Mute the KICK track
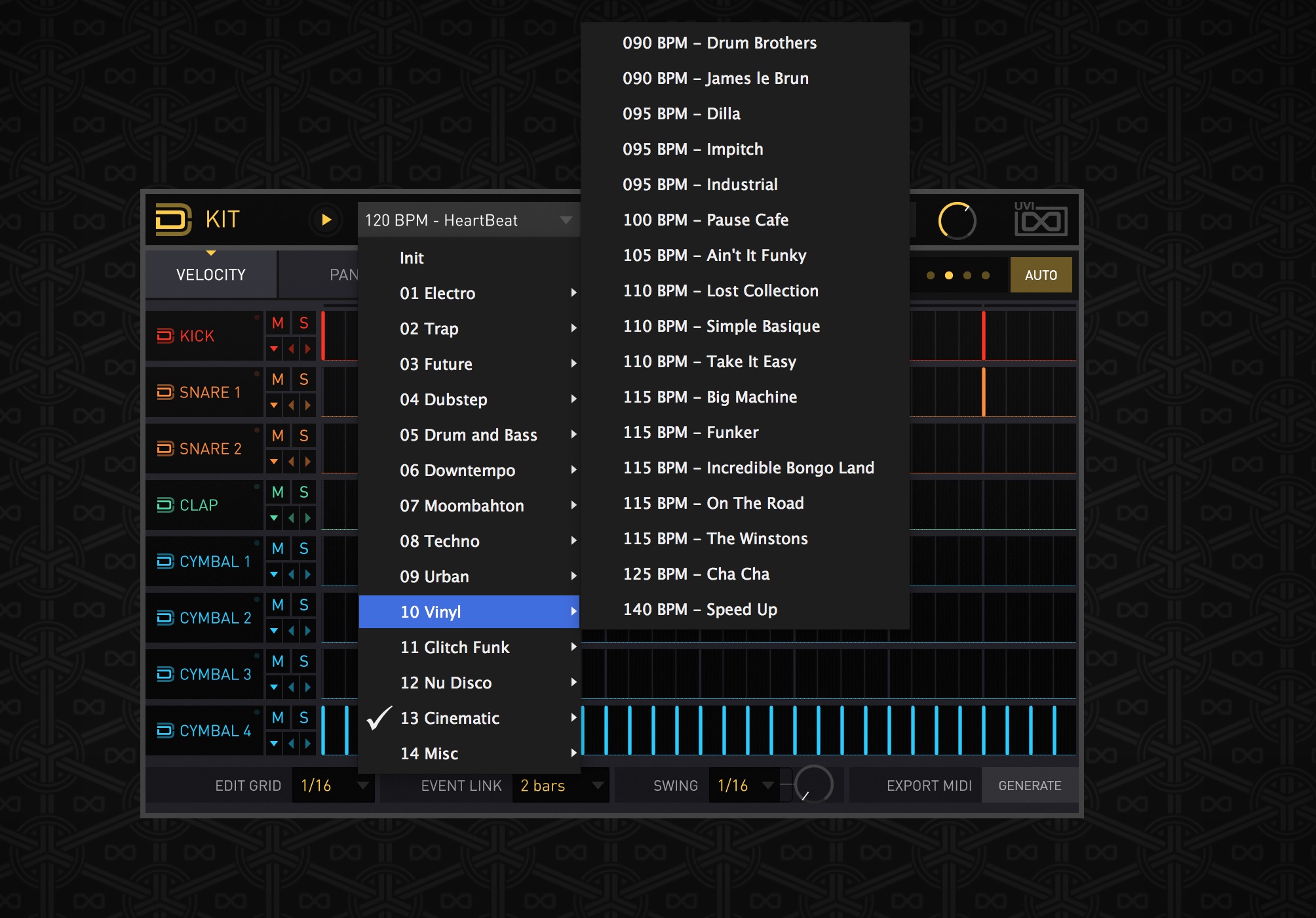Viewport: 1316px width, 918px height. tap(278, 323)
